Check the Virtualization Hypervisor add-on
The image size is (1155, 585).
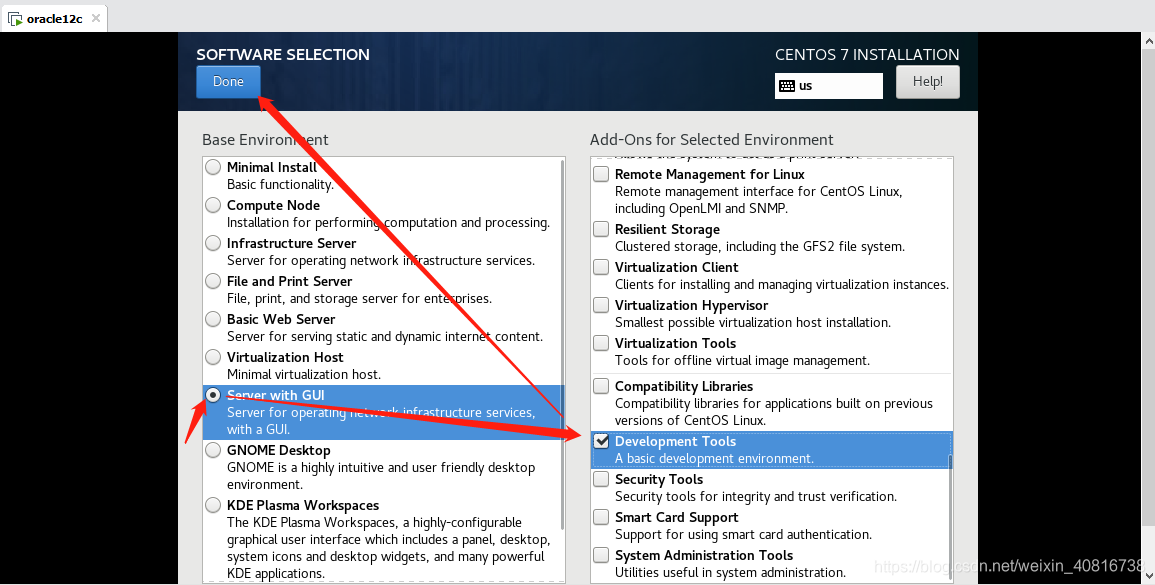(601, 305)
